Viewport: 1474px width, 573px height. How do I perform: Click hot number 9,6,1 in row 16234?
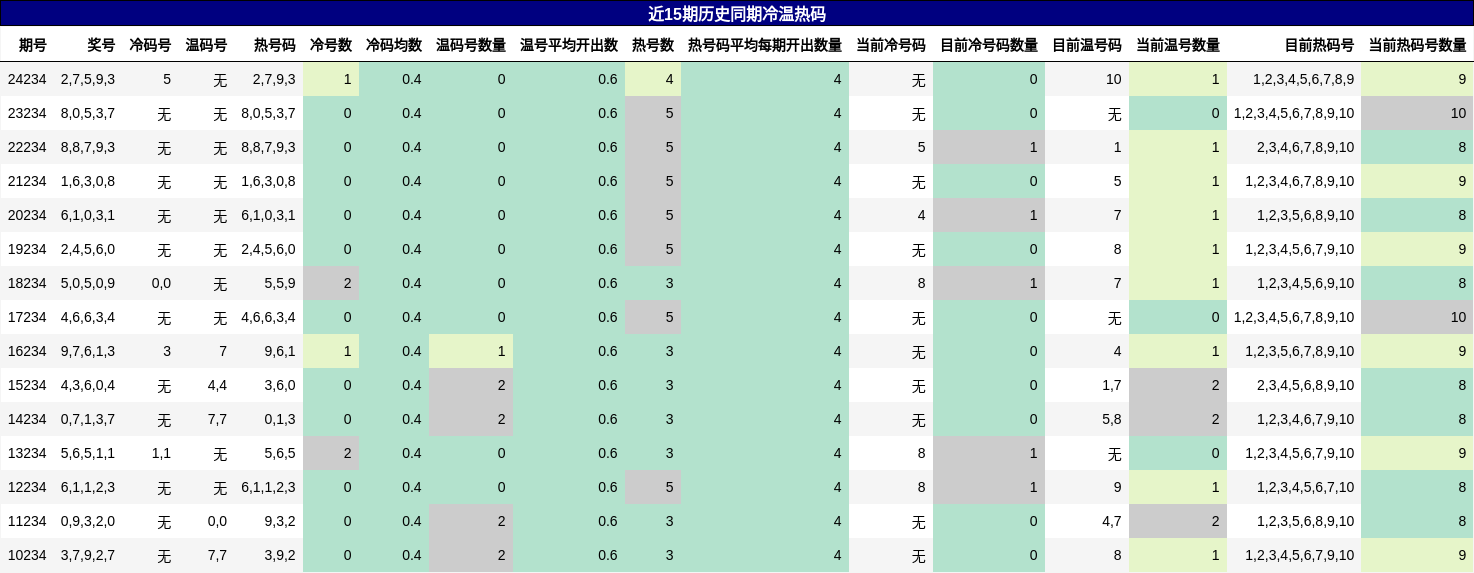point(280,351)
